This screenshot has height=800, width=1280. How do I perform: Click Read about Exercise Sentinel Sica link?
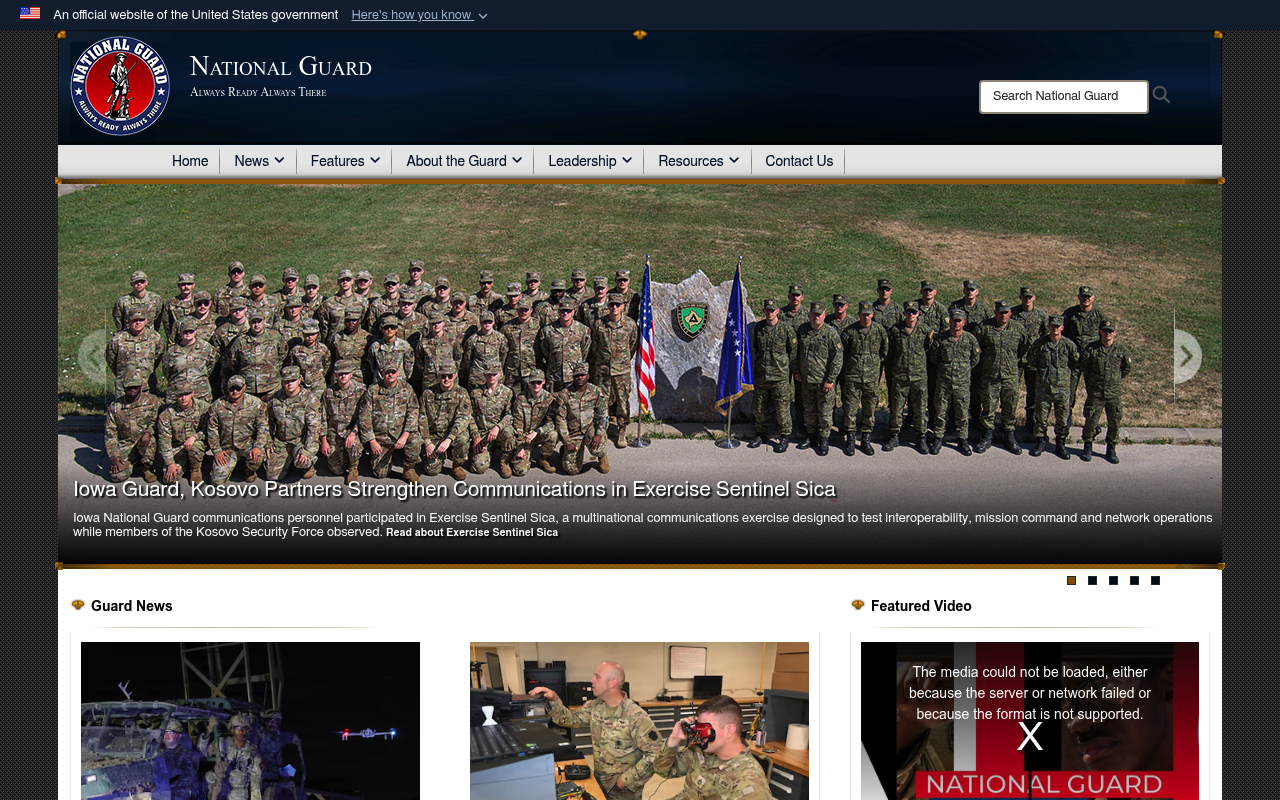(472, 533)
